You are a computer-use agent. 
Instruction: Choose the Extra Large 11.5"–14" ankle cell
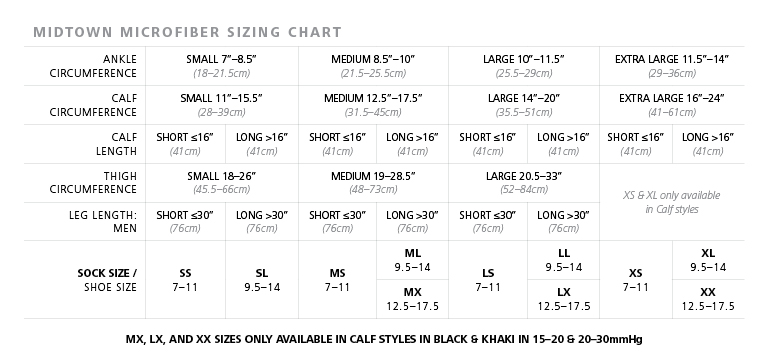pyautogui.click(x=672, y=66)
